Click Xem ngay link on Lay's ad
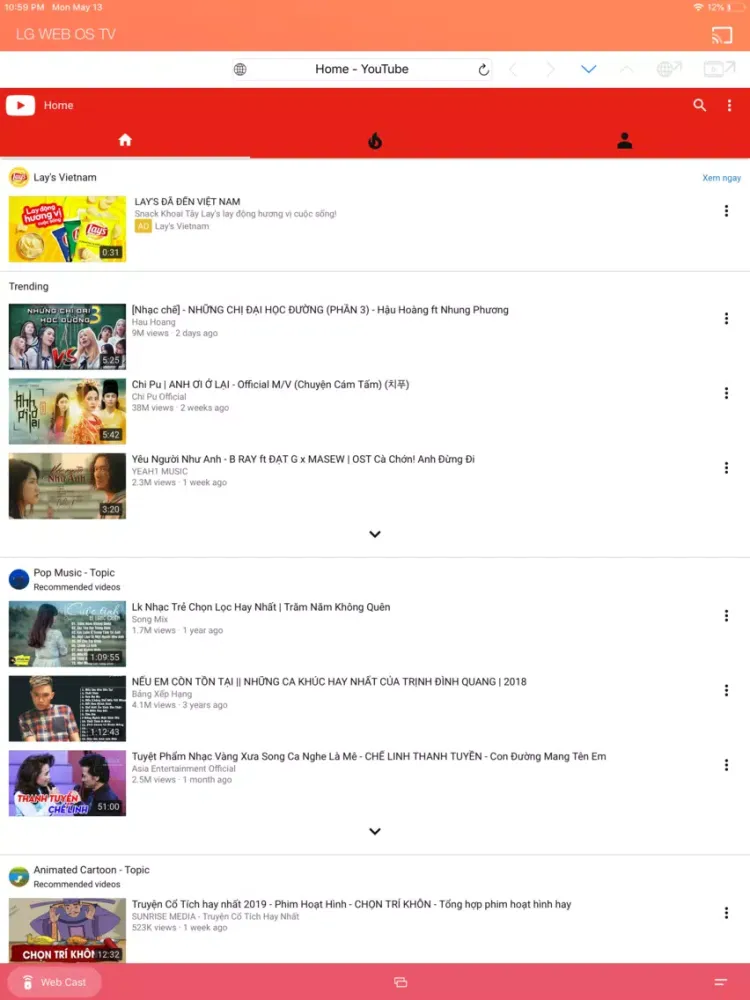 [x=721, y=178]
